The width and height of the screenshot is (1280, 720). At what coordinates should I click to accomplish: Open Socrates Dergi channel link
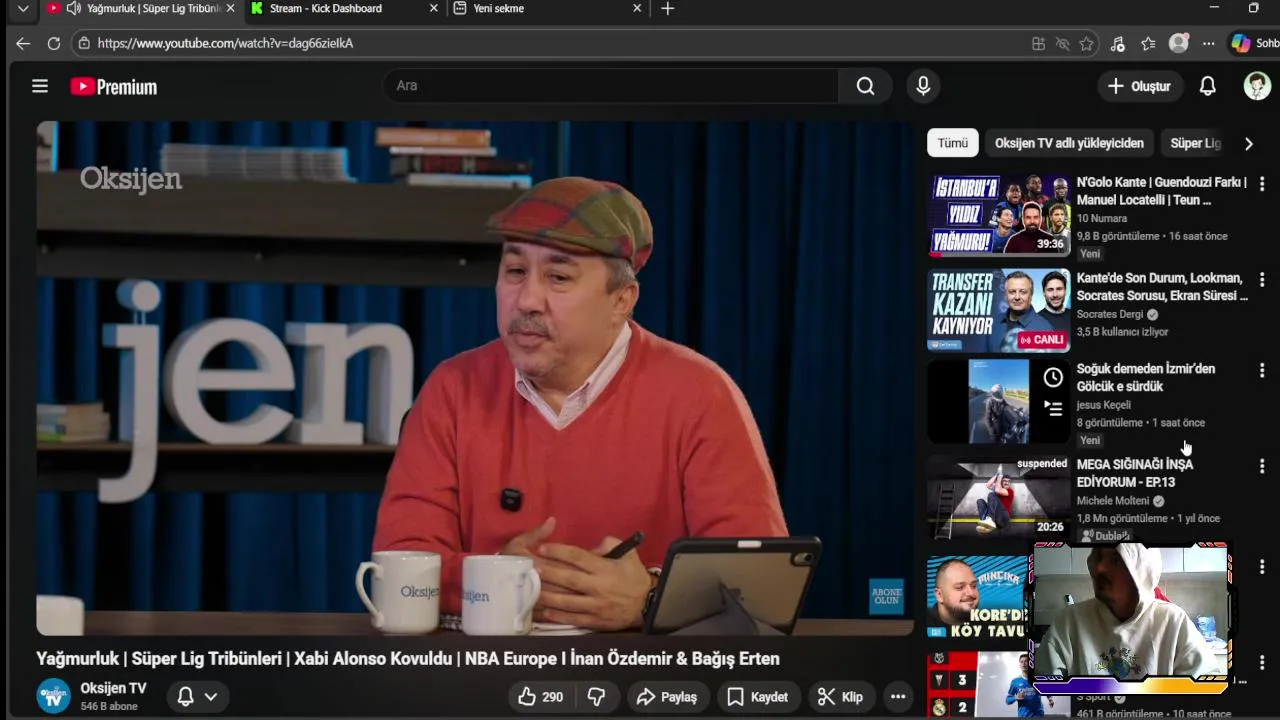click(1110, 314)
